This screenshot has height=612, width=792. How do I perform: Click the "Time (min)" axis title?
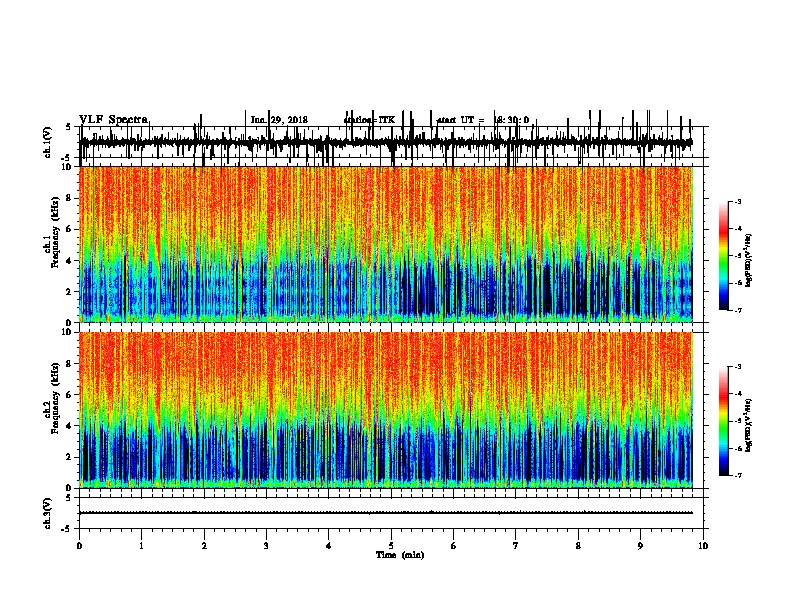pos(400,555)
